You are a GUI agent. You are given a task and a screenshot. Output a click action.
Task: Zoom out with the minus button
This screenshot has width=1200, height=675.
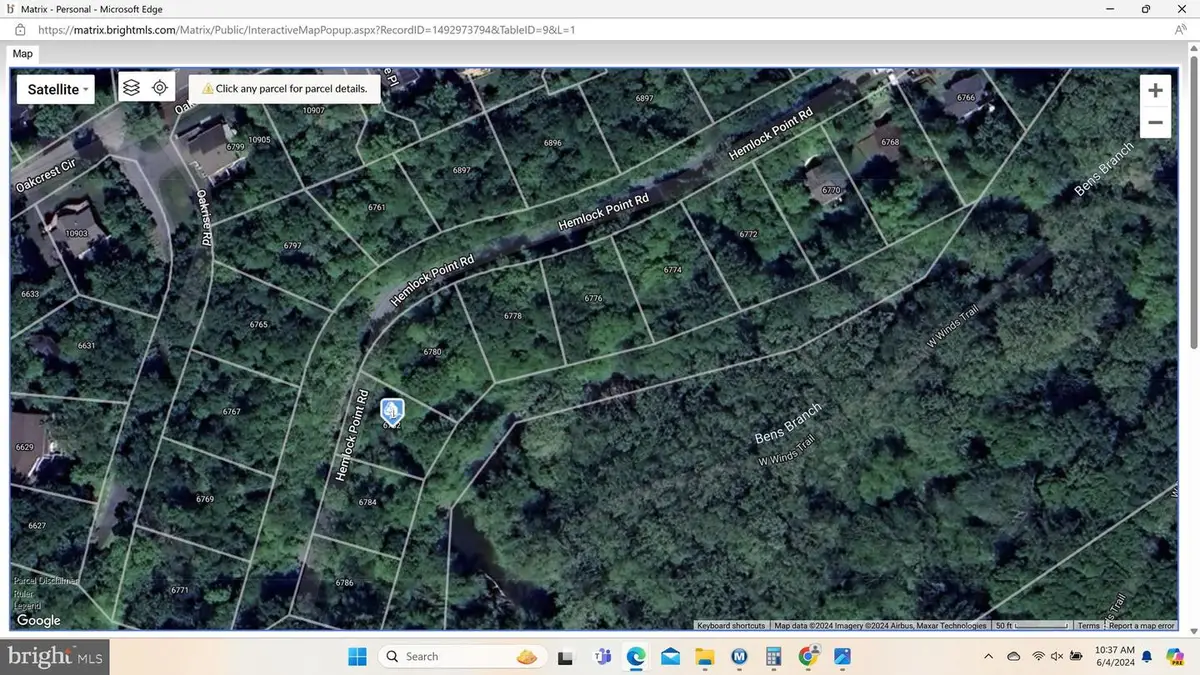(x=1155, y=123)
